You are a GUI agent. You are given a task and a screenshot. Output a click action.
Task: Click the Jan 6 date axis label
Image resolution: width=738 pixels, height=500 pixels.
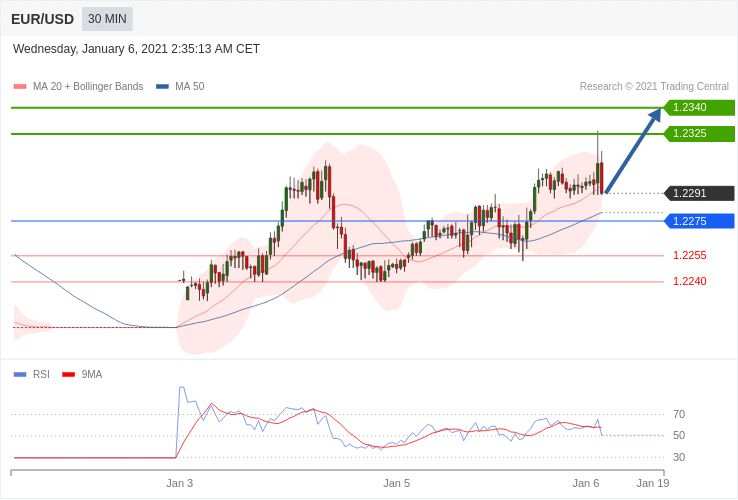(586, 484)
